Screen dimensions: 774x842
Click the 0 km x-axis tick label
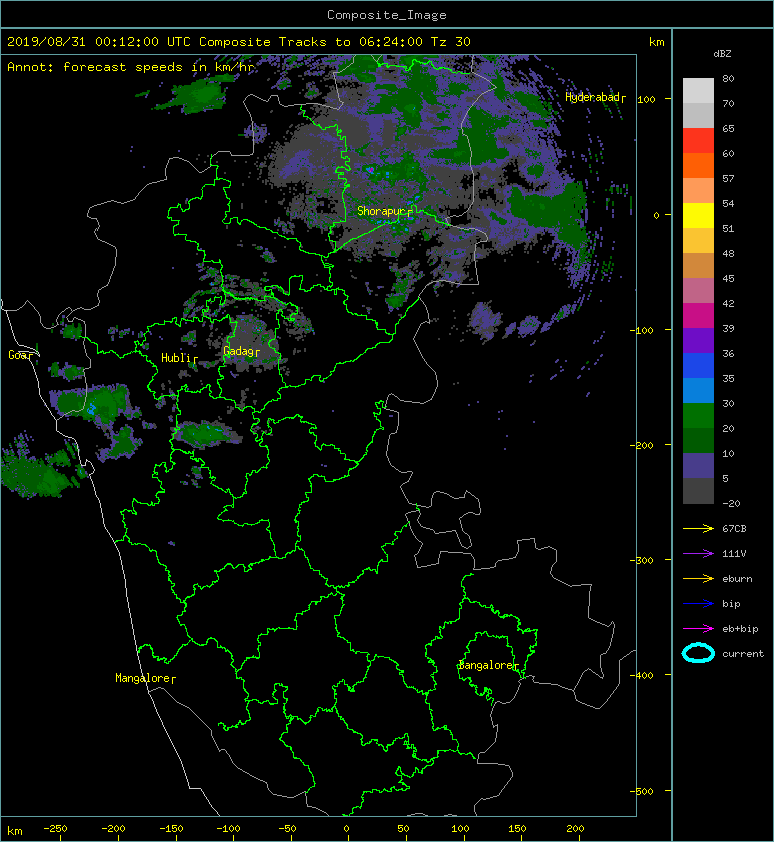coord(346,829)
